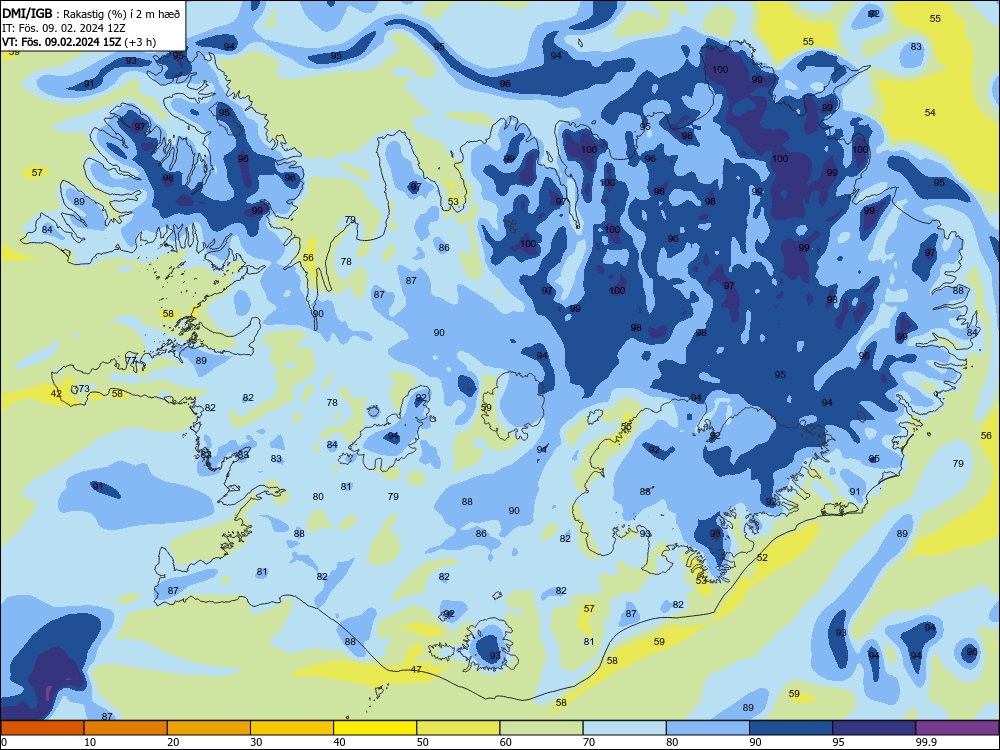Select the '99.9' color scale label
1000x750 pixels.
pyautogui.click(x=926, y=742)
